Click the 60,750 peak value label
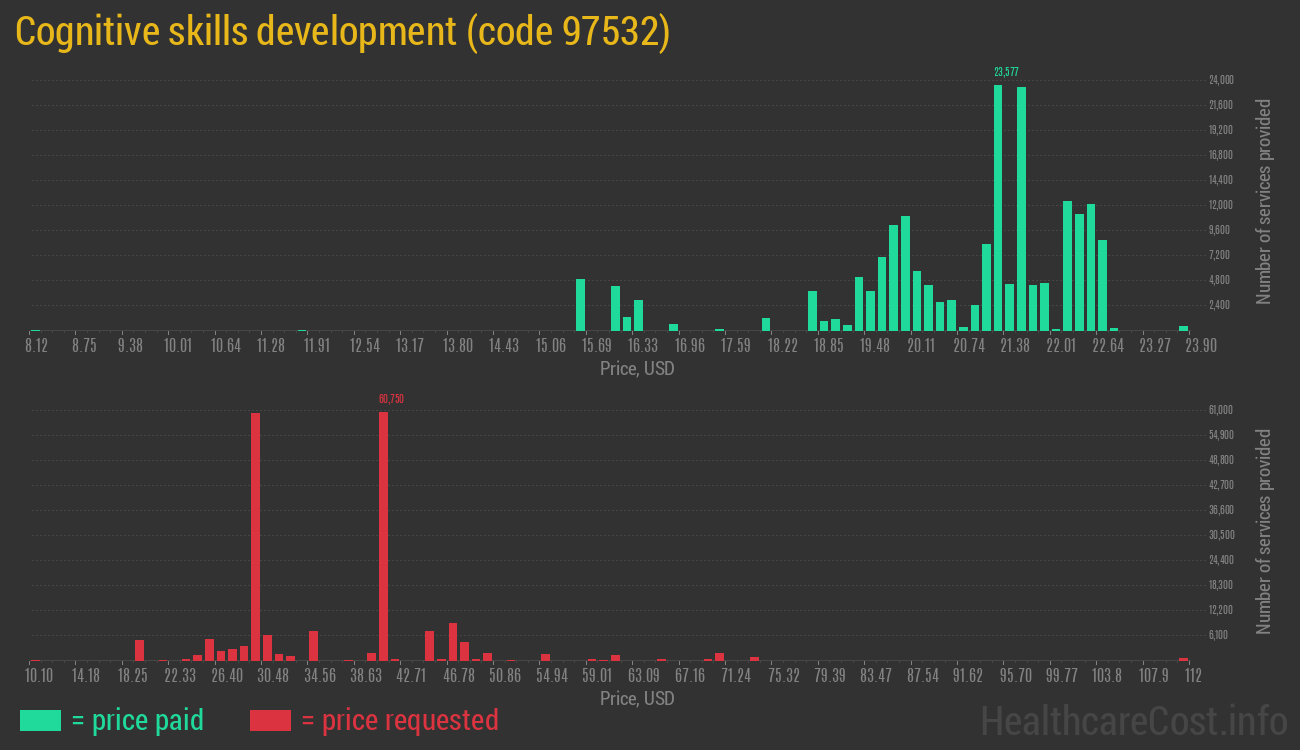Image resolution: width=1300 pixels, height=750 pixels. tap(391, 399)
